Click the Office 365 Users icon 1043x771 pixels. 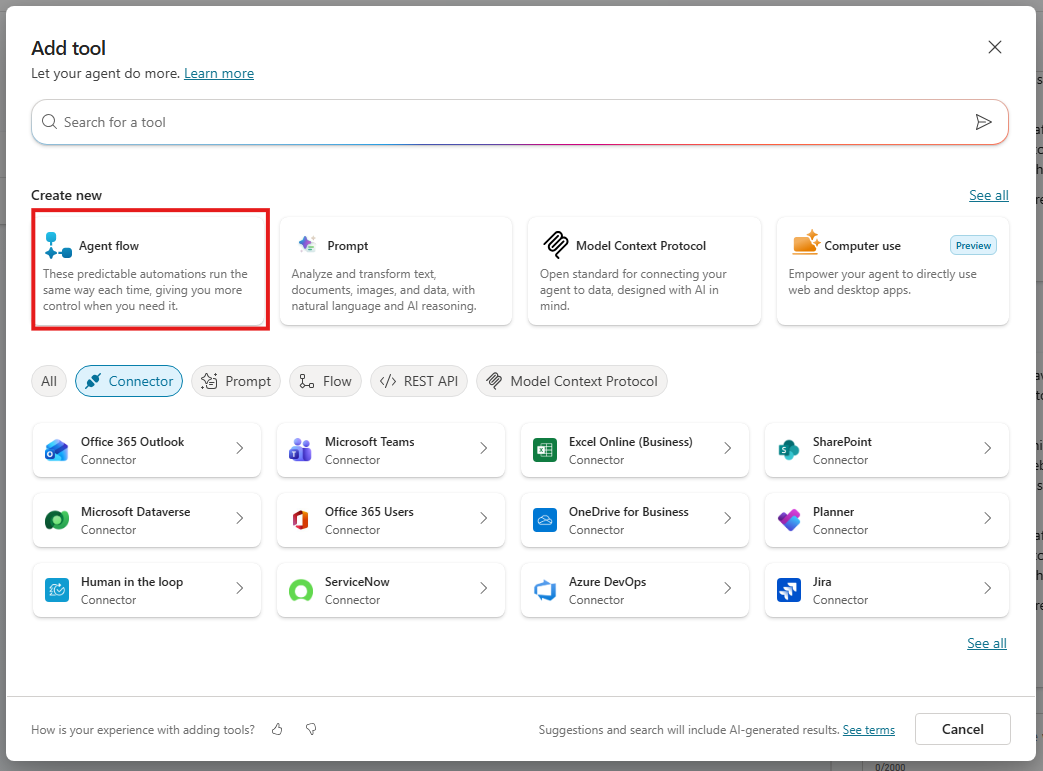pos(300,520)
